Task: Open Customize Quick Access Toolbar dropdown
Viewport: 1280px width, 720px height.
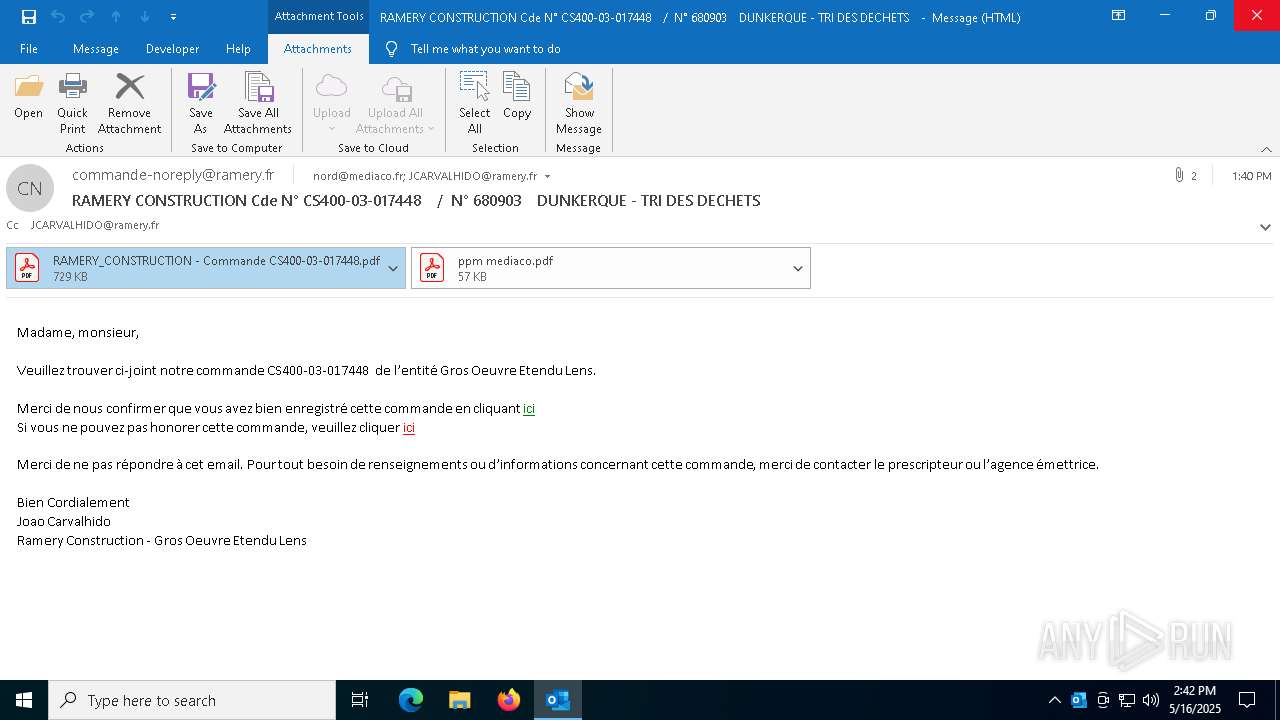Action: pyautogui.click(x=174, y=17)
